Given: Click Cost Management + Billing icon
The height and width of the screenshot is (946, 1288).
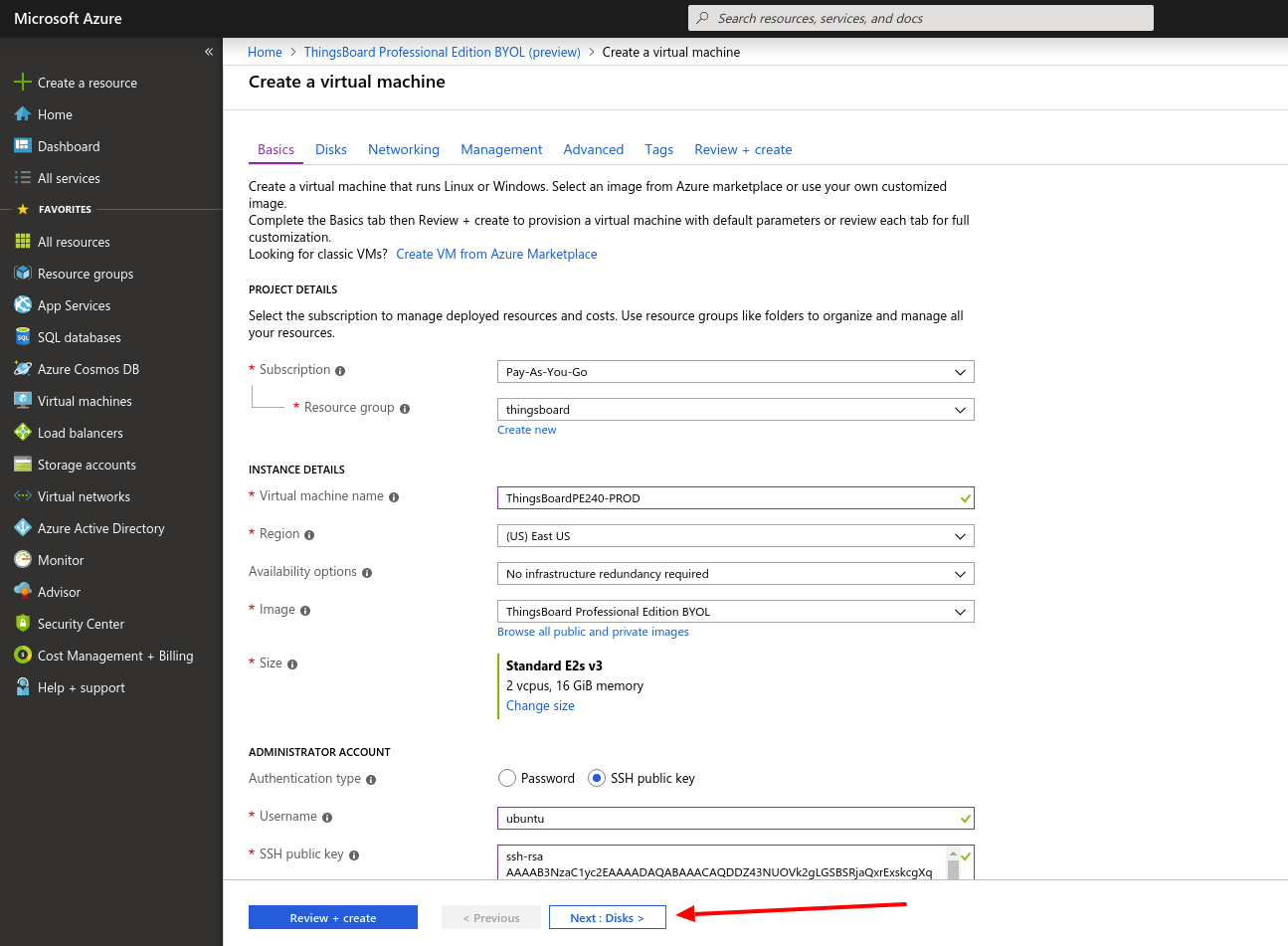Looking at the screenshot, I should (22, 656).
